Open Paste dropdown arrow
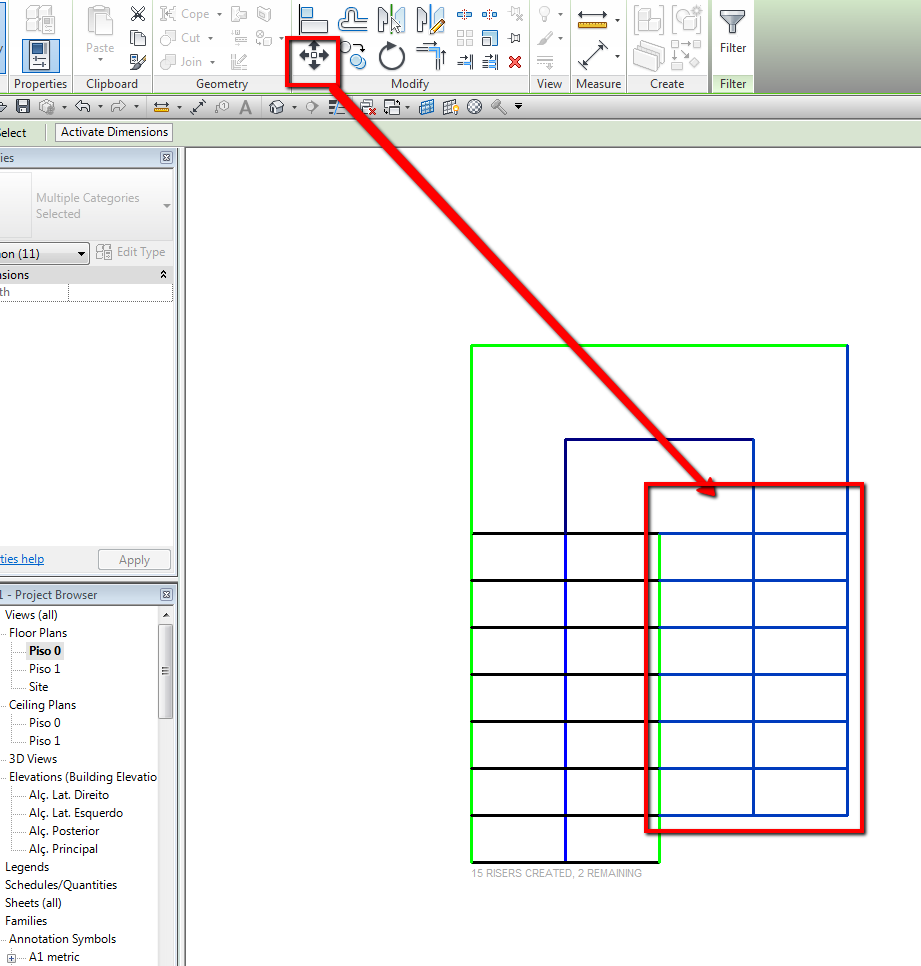The height and width of the screenshot is (966, 921). pos(100,60)
